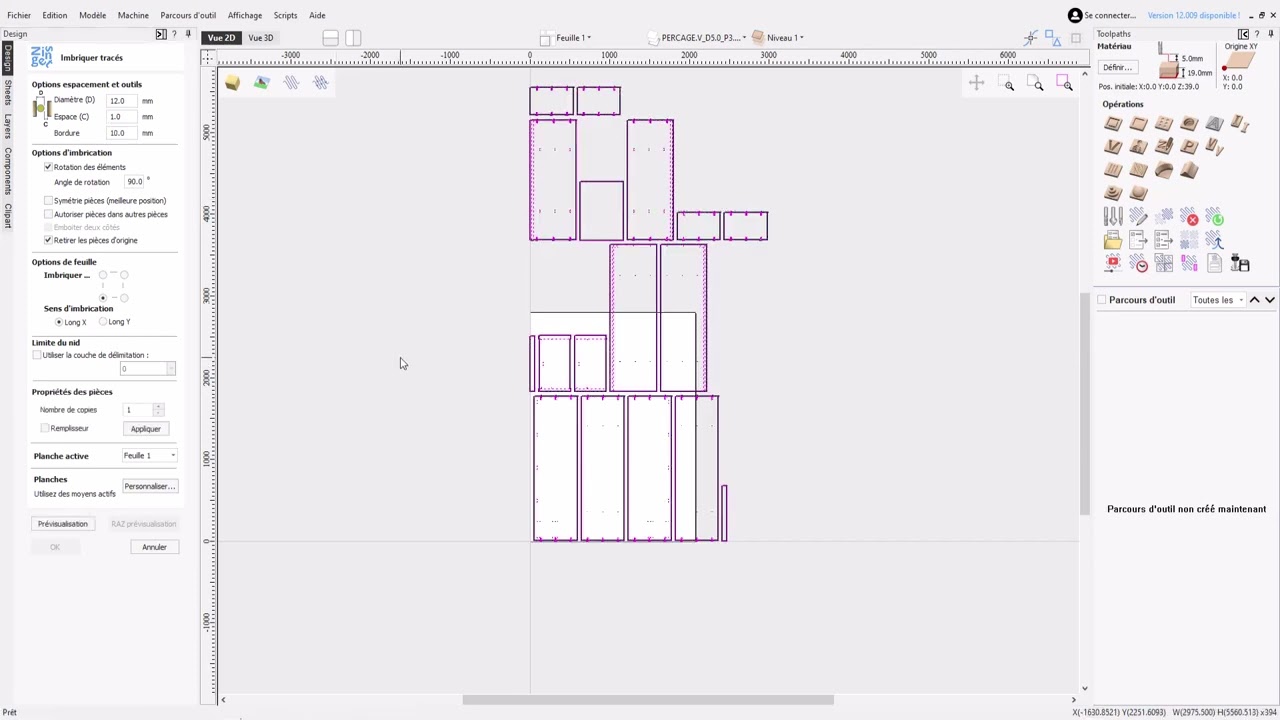The width and height of the screenshot is (1280, 720).
Task: Check the Remplisseur checkbox
Action: click(45, 428)
